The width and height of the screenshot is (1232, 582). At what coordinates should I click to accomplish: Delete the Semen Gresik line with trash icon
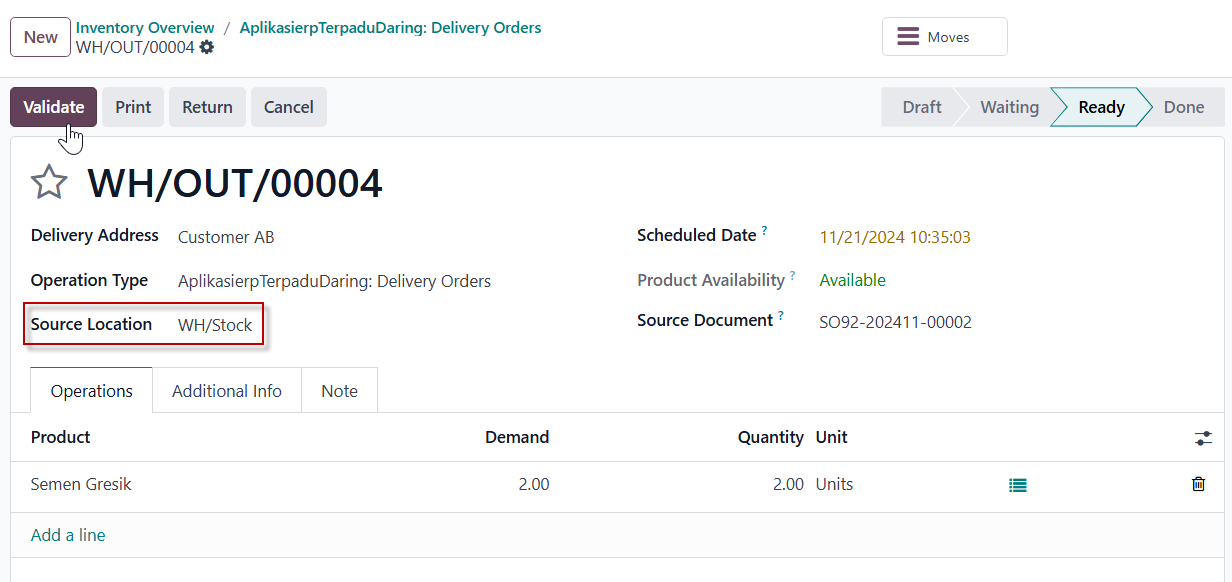[x=1198, y=484]
